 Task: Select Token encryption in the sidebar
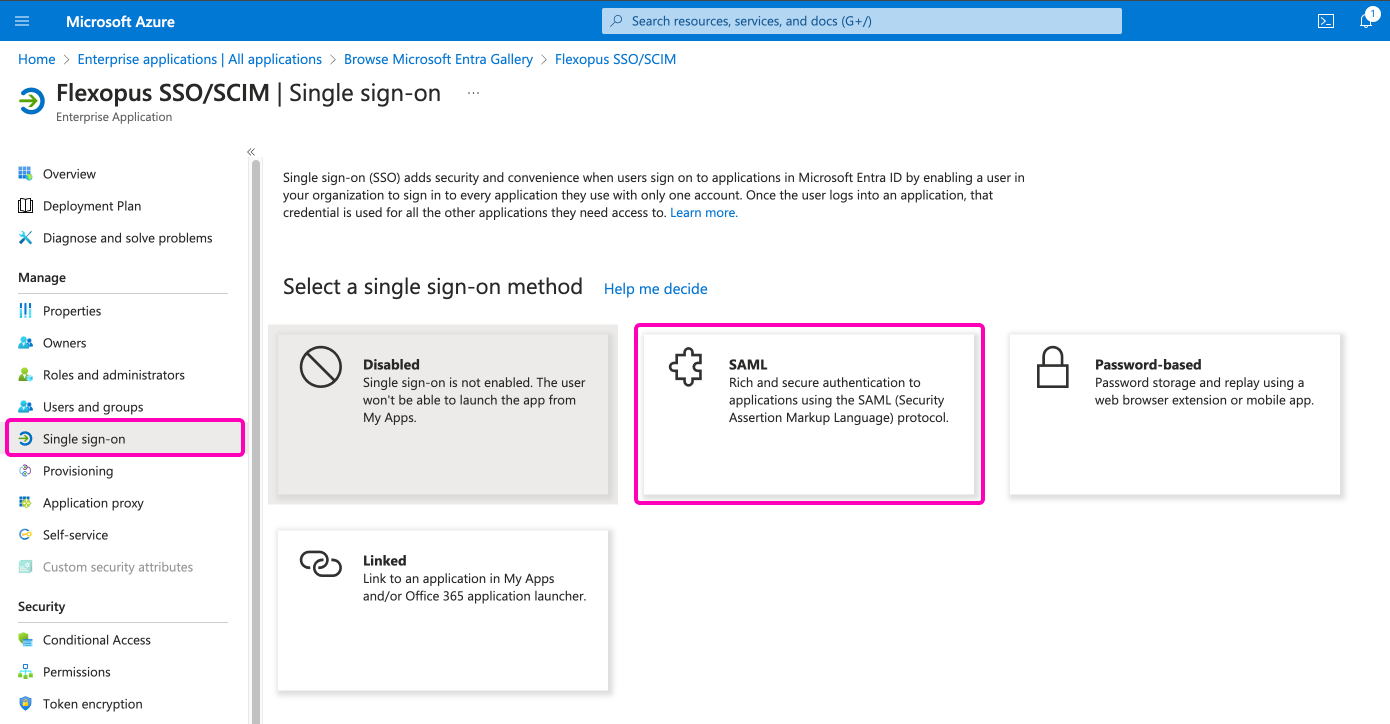pyautogui.click(x=92, y=704)
